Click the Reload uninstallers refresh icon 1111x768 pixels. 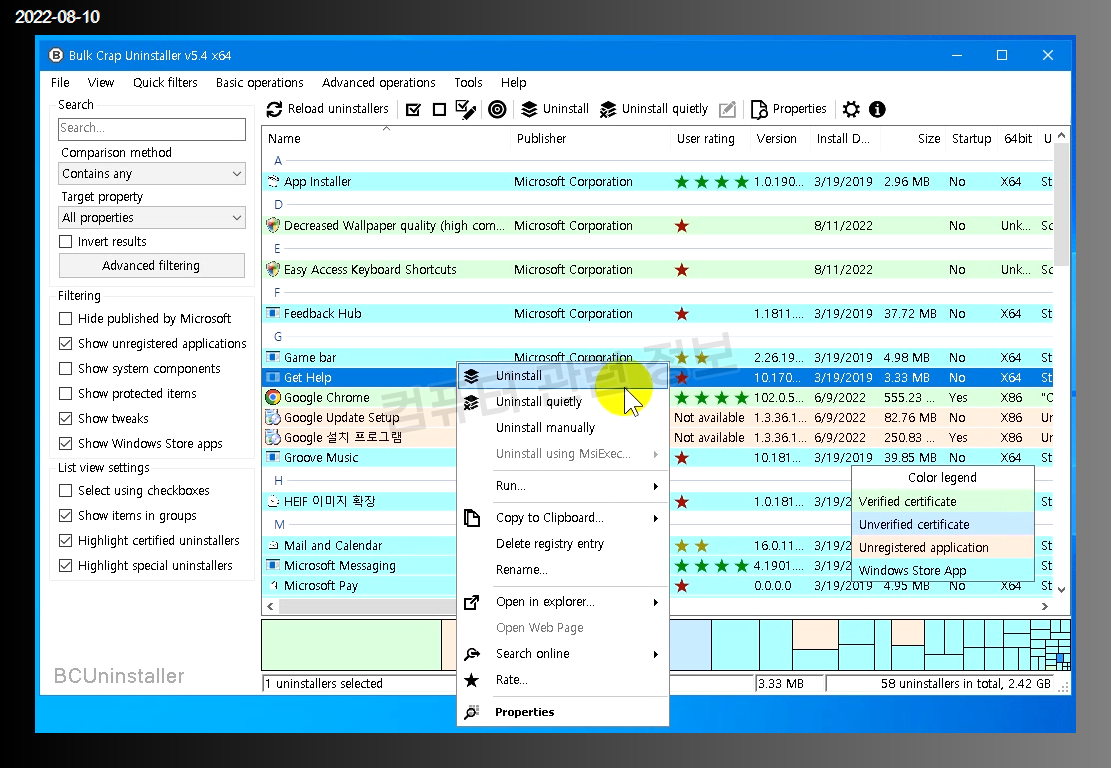pos(274,109)
